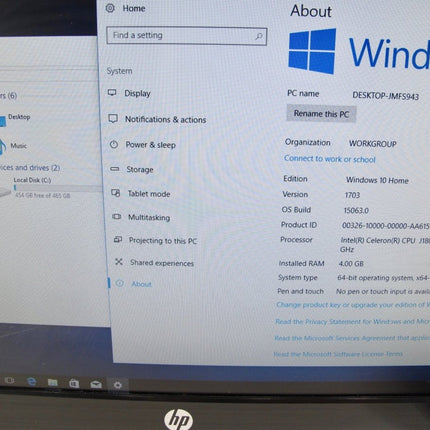The height and width of the screenshot is (430, 430).
Task: Select PC name DESKTOP-JMFS943 text
Action: tap(385, 96)
